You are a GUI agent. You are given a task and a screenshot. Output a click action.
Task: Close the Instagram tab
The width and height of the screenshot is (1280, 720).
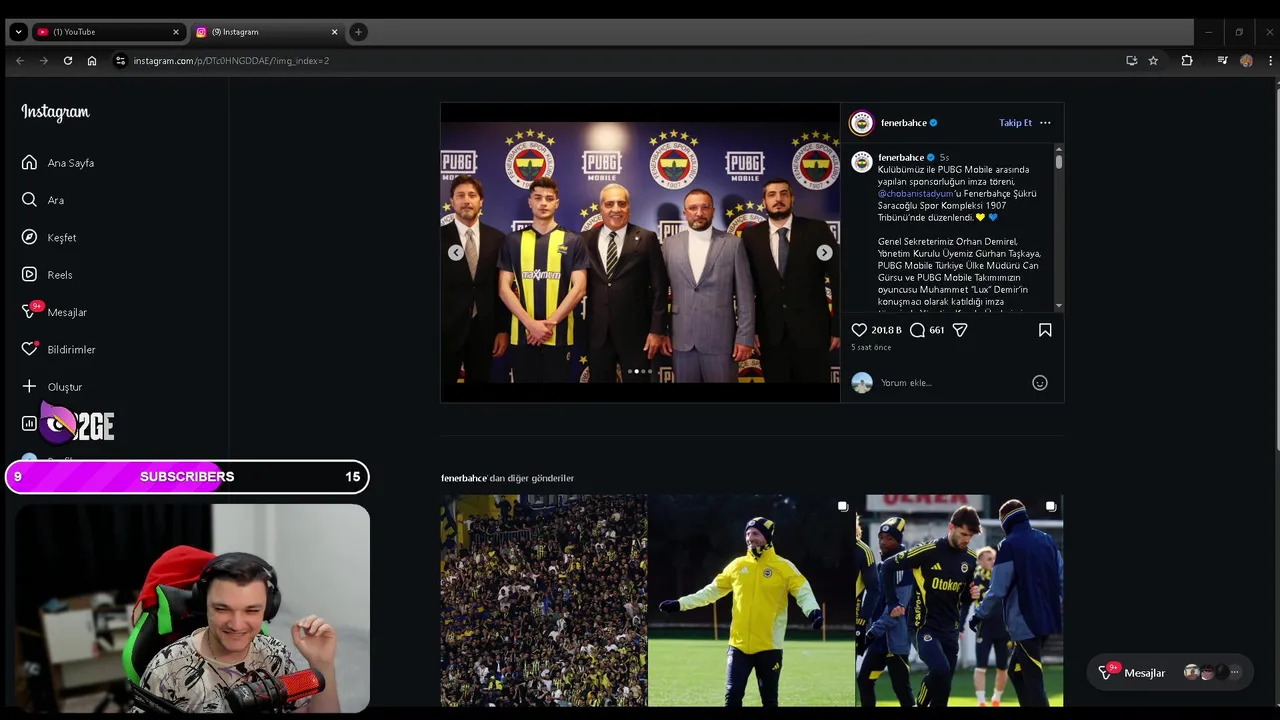[334, 32]
